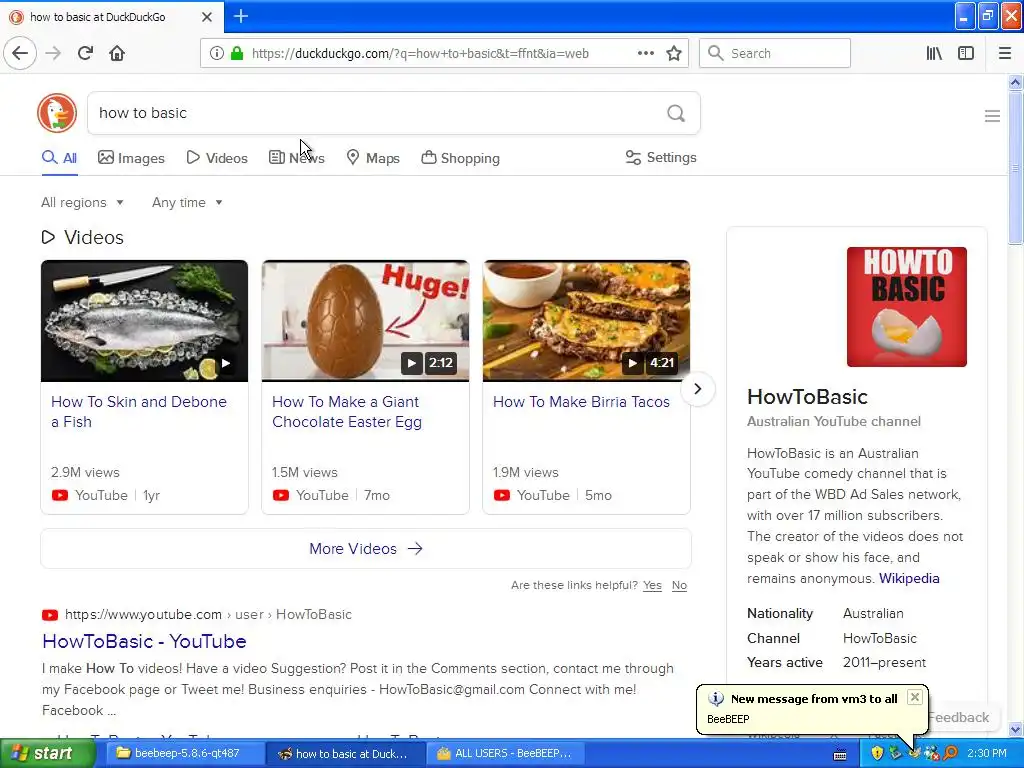Open the HowToBasic - YouTube result
Image resolution: width=1024 pixels, height=768 pixels.
(x=144, y=641)
